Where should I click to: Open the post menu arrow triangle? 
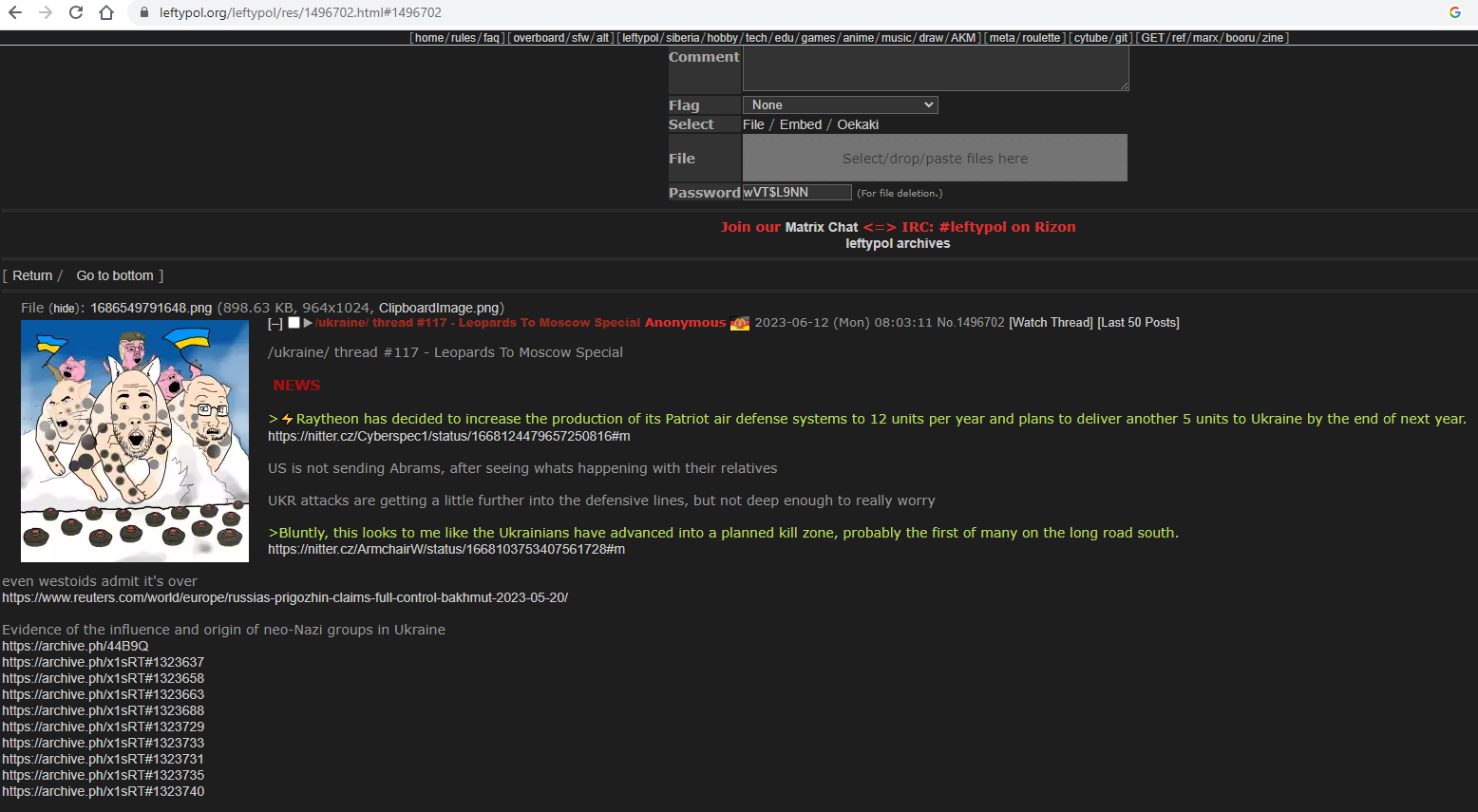point(308,323)
